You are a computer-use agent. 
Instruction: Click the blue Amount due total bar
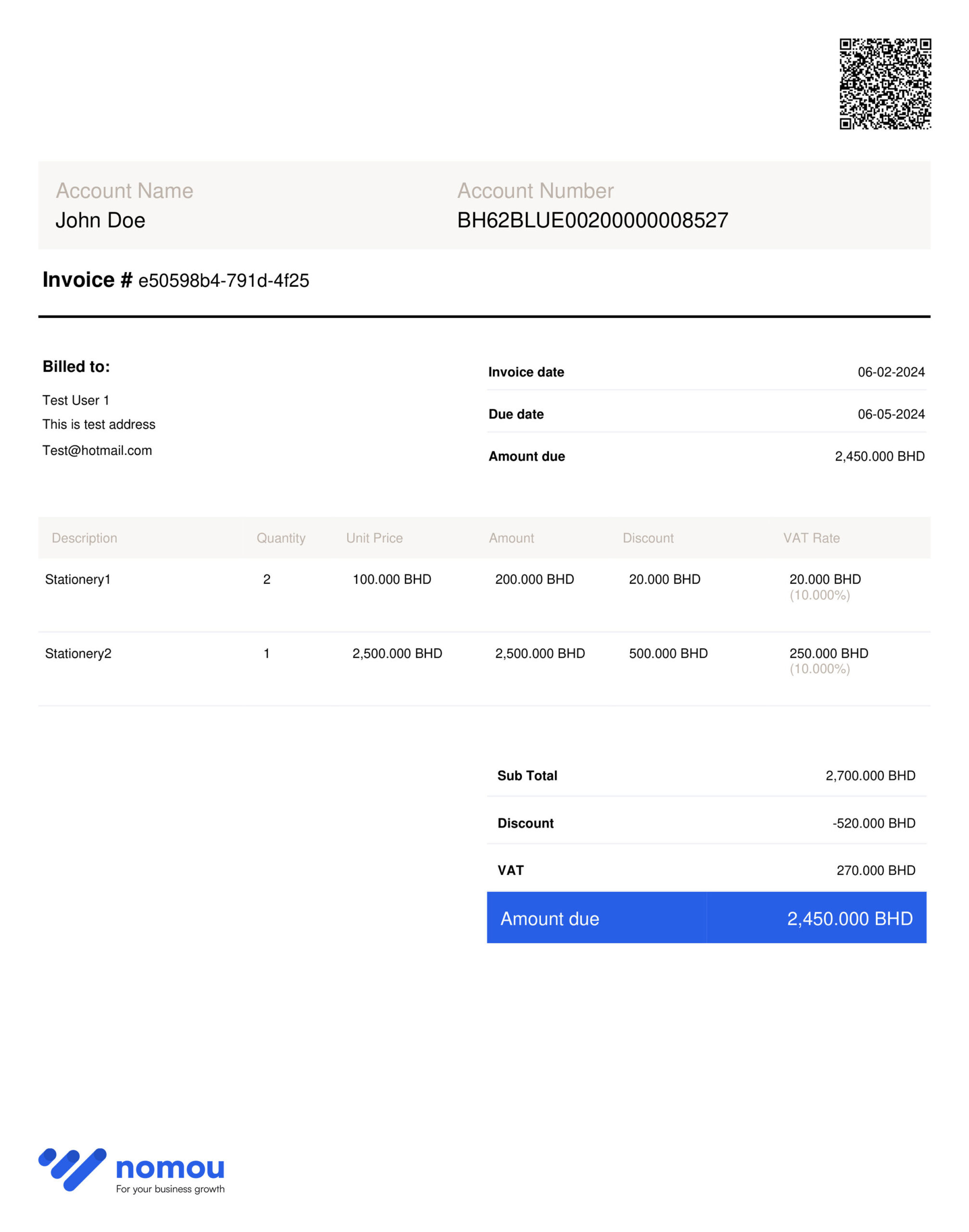[x=706, y=918]
